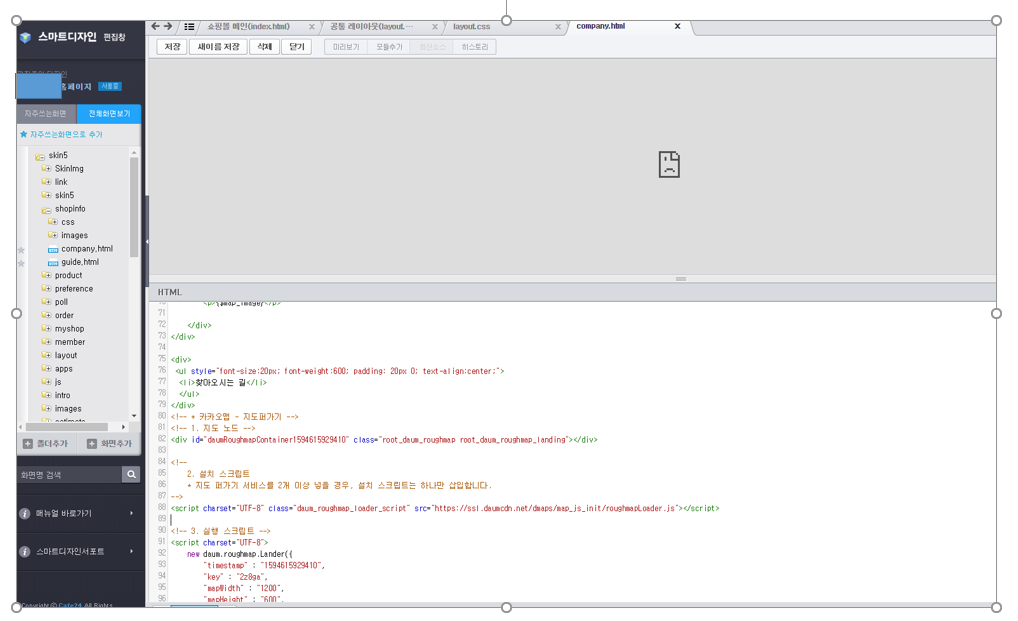Click the 히스토리 button
1018x621 pixels.
[475, 47]
